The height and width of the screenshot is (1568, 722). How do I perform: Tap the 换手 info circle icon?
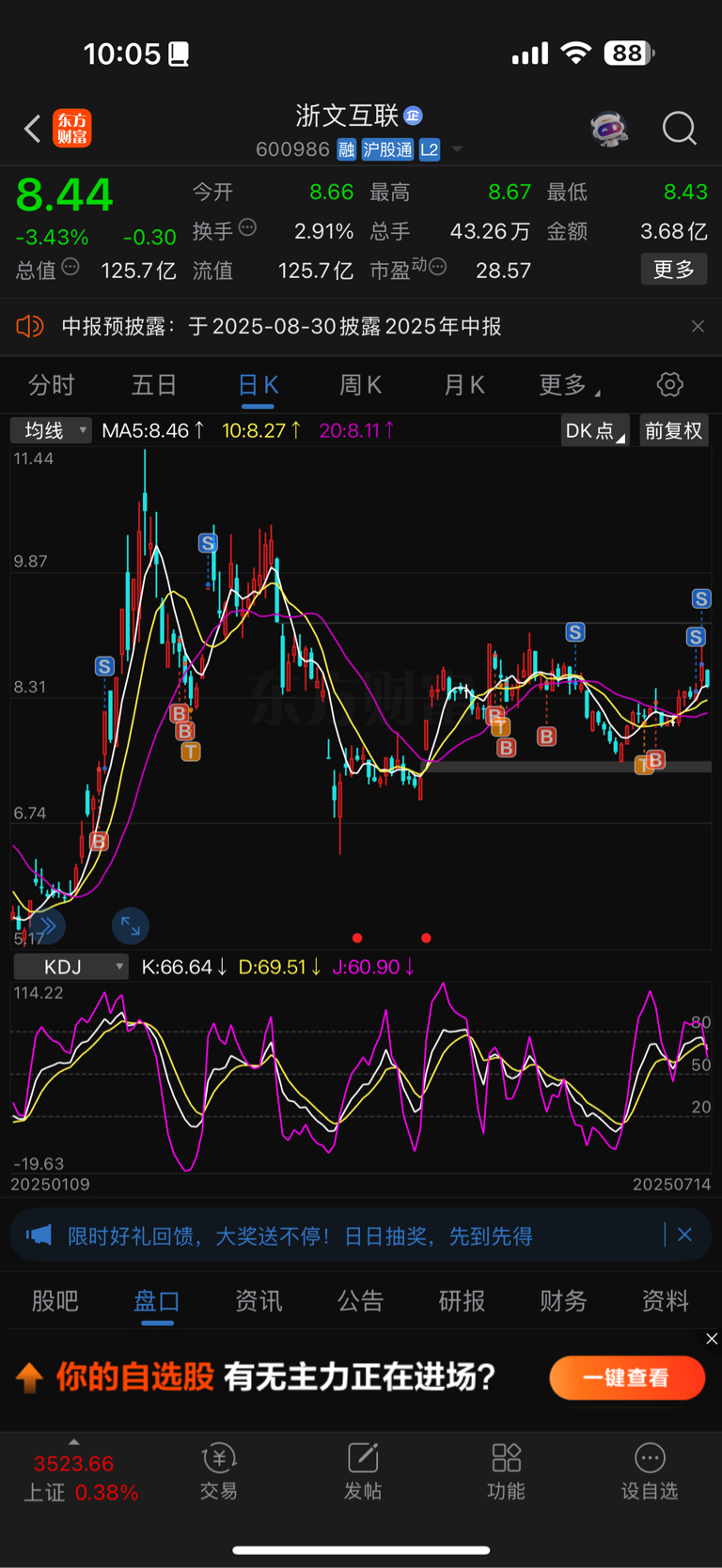coord(247,227)
